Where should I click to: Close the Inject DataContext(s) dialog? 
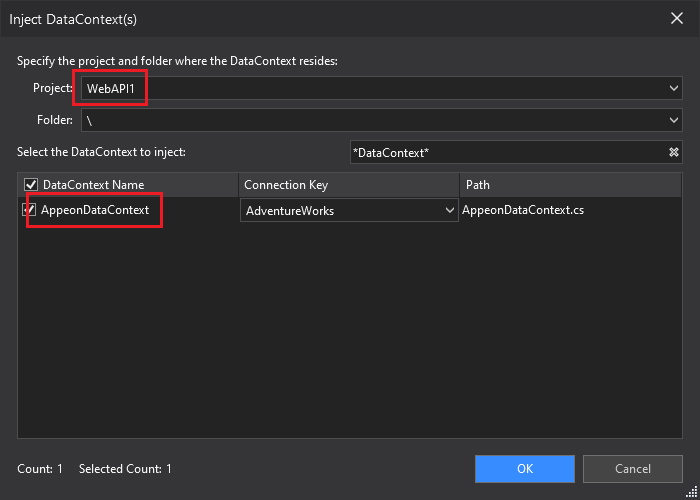point(675,17)
